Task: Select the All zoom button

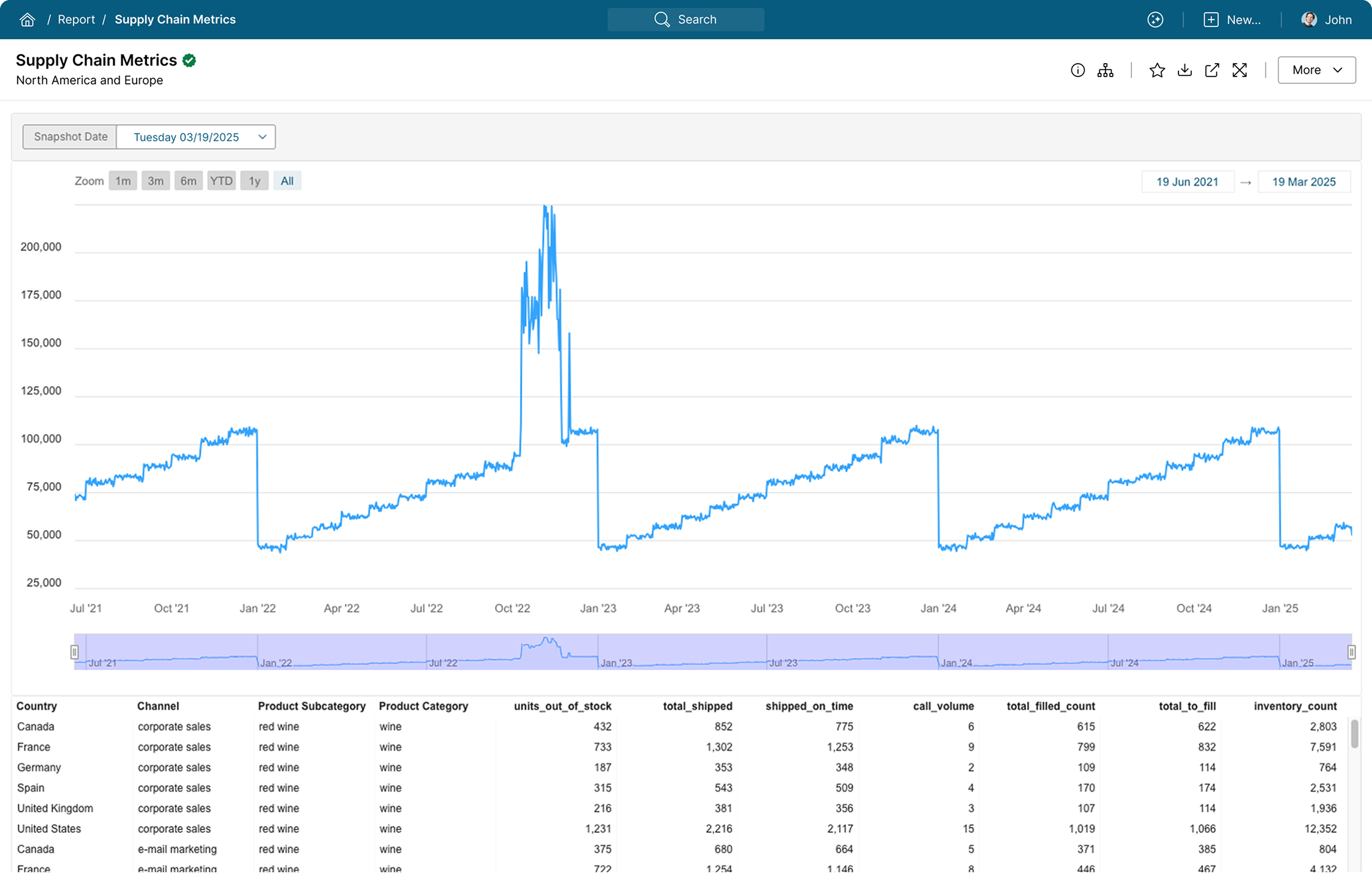Action: [x=287, y=181]
